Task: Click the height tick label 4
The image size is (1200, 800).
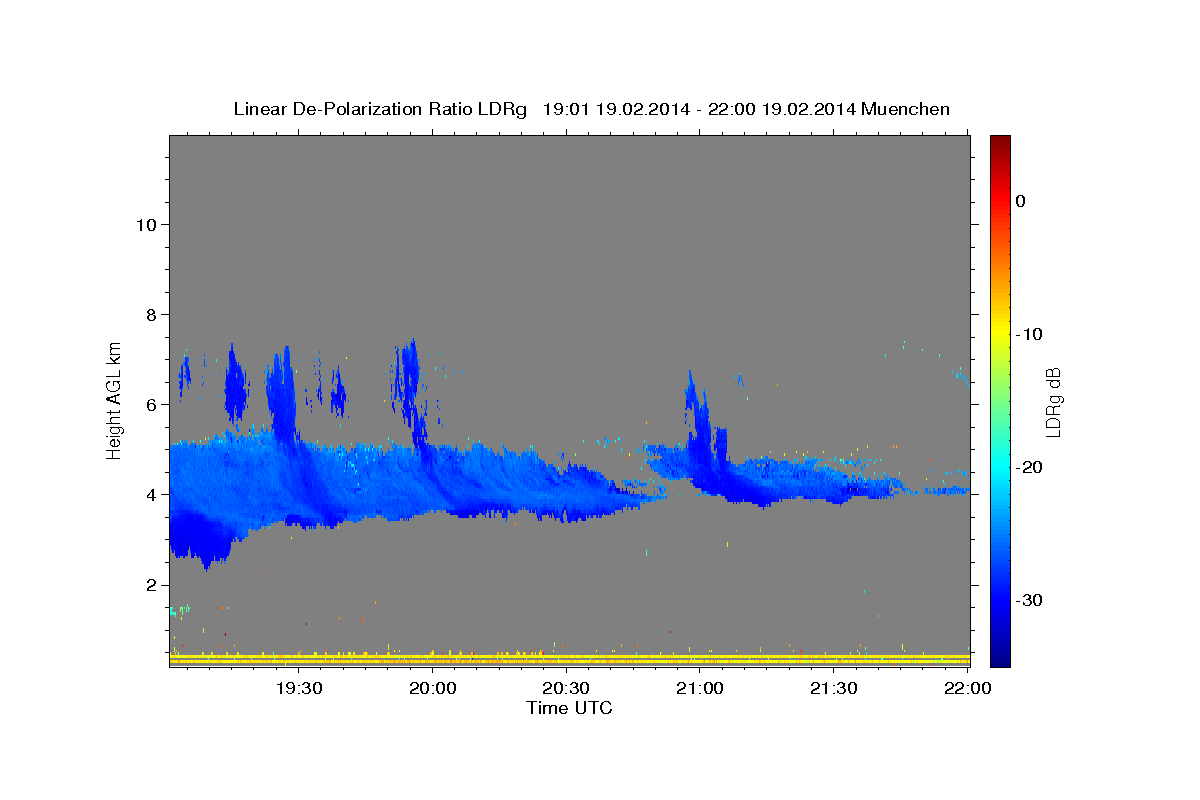Action: point(151,494)
